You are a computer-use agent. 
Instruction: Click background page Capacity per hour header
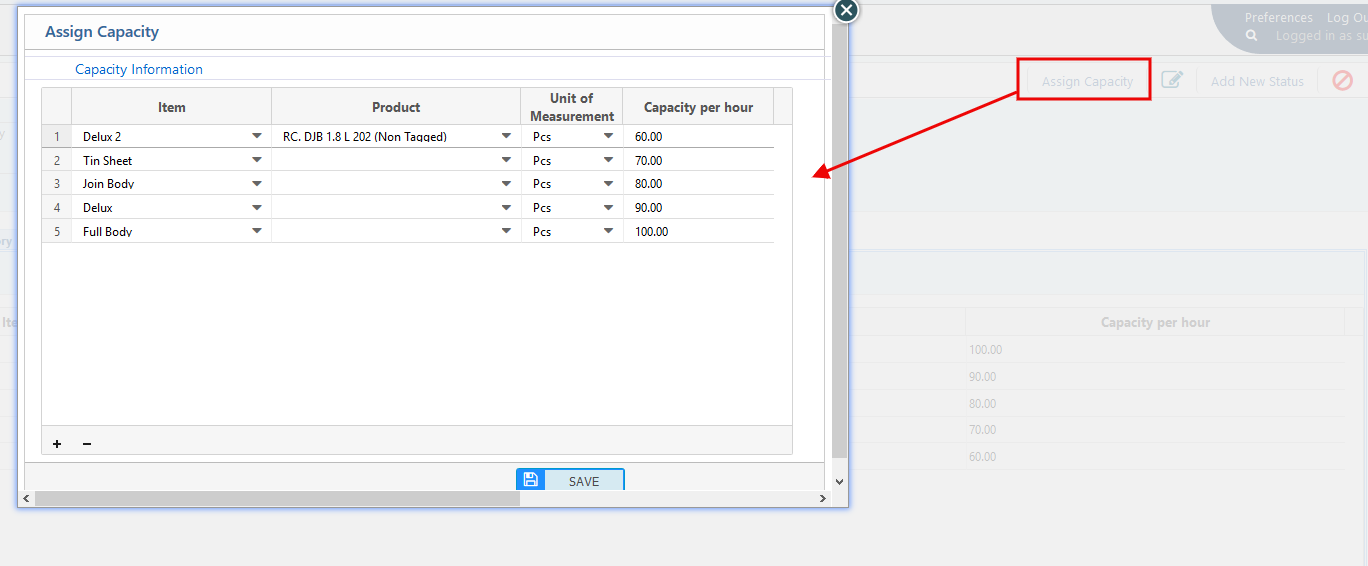click(x=1155, y=322)
